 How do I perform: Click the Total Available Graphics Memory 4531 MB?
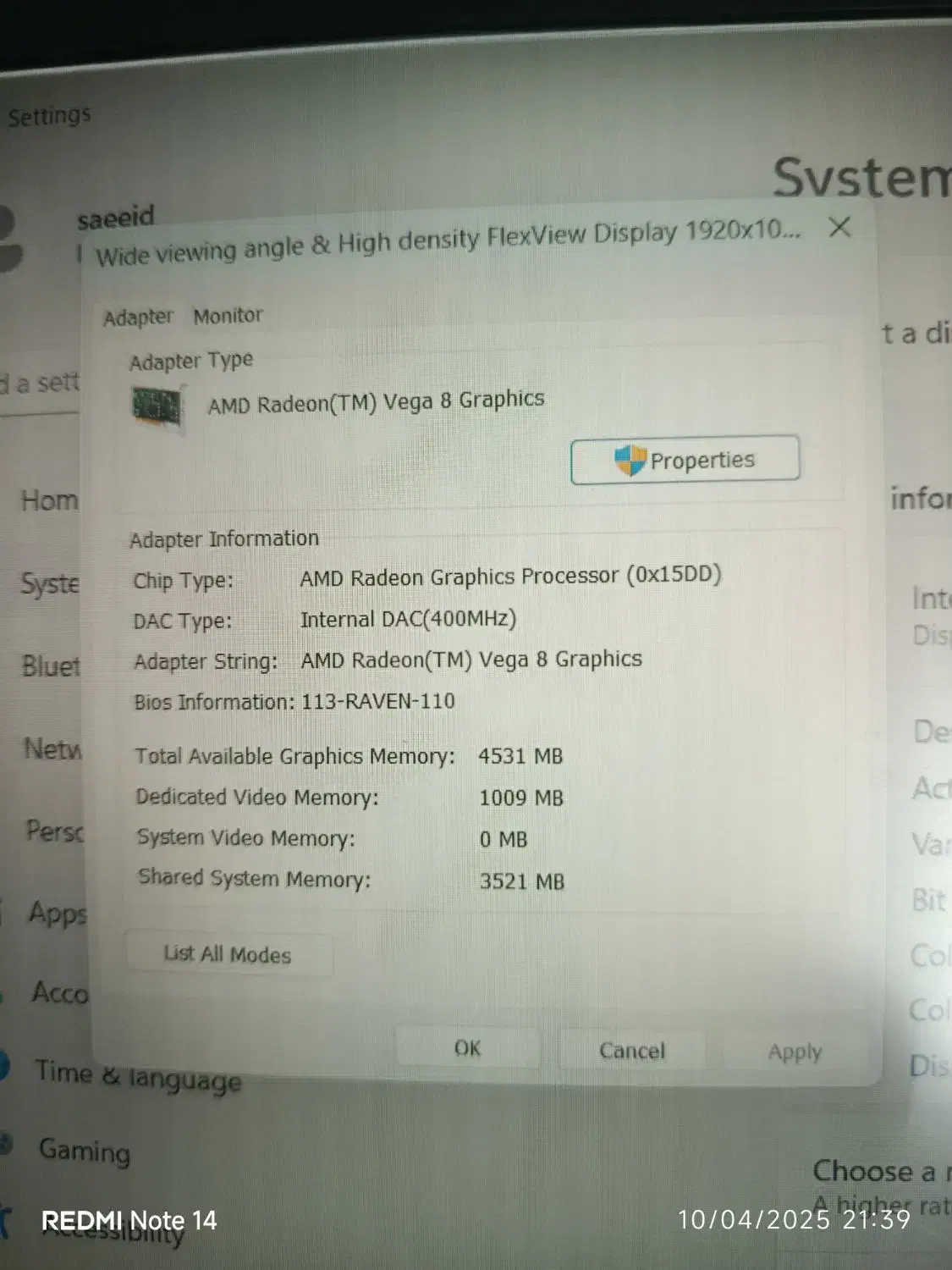tap(520, 756)
